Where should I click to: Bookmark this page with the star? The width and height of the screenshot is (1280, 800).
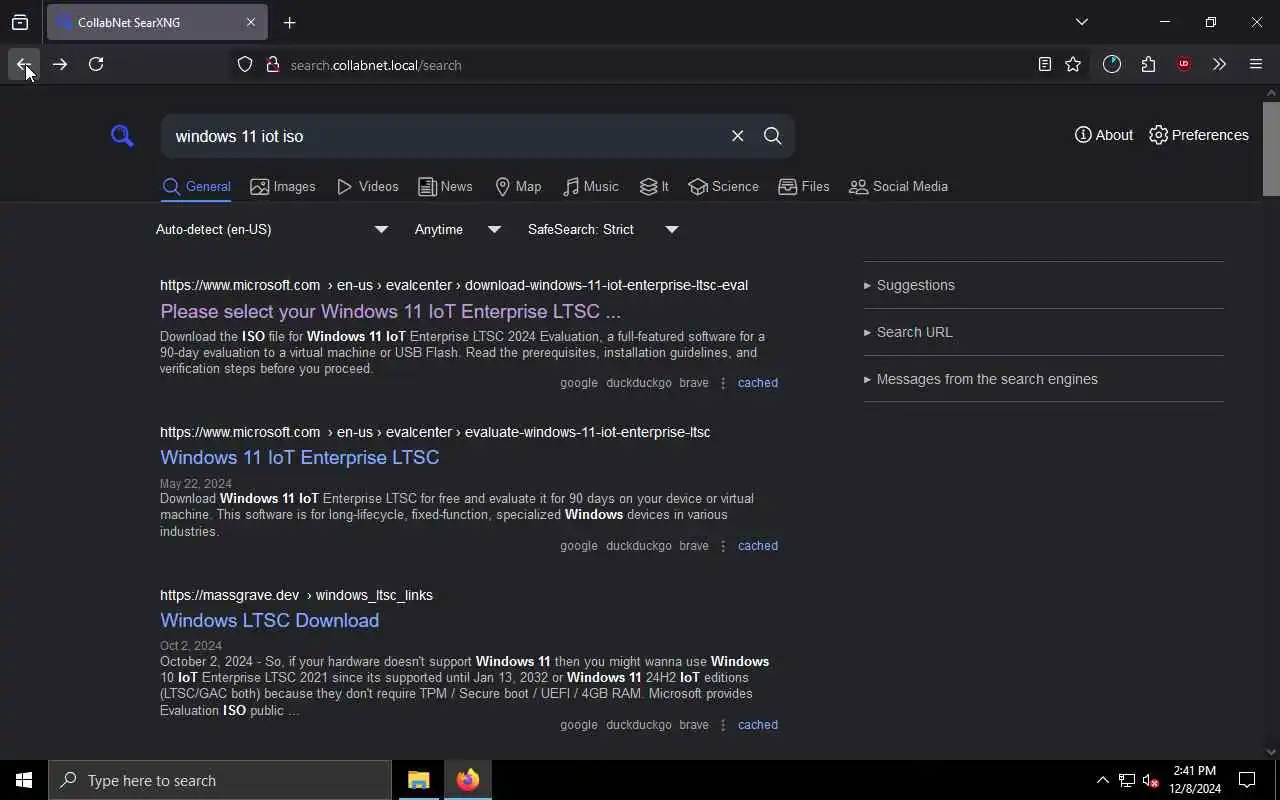[x=1073, y=64]
